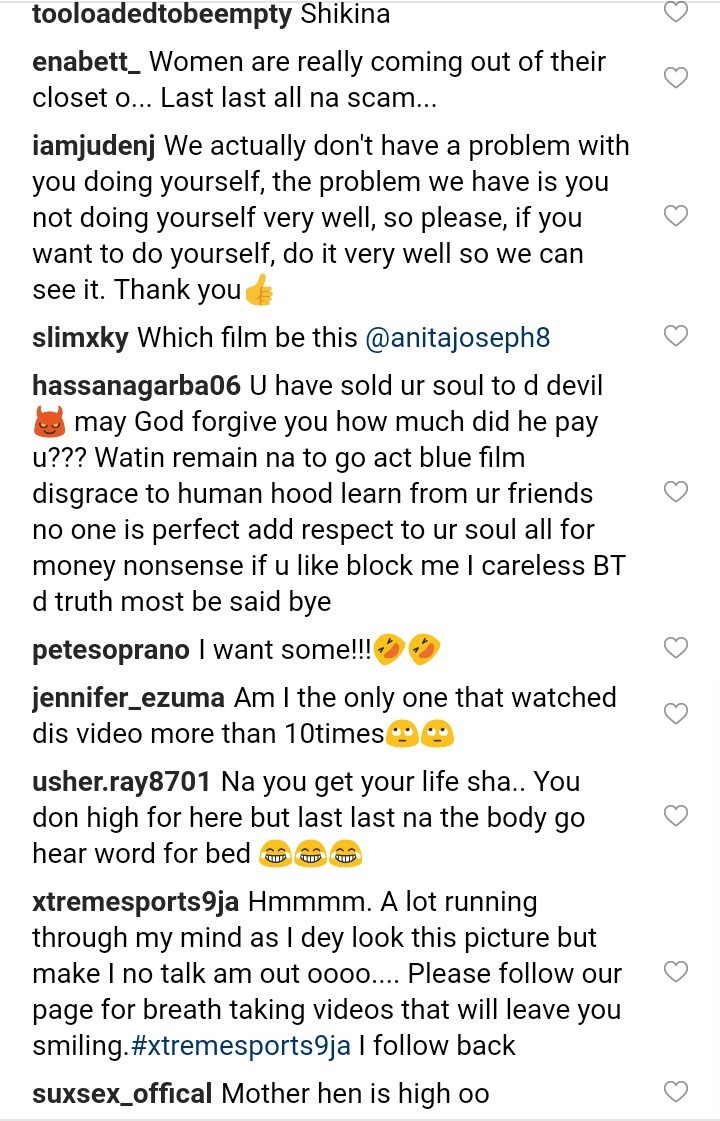Tap the username enabett_
The width and height of the screenshot is (720, 1121).
point(86,62)
